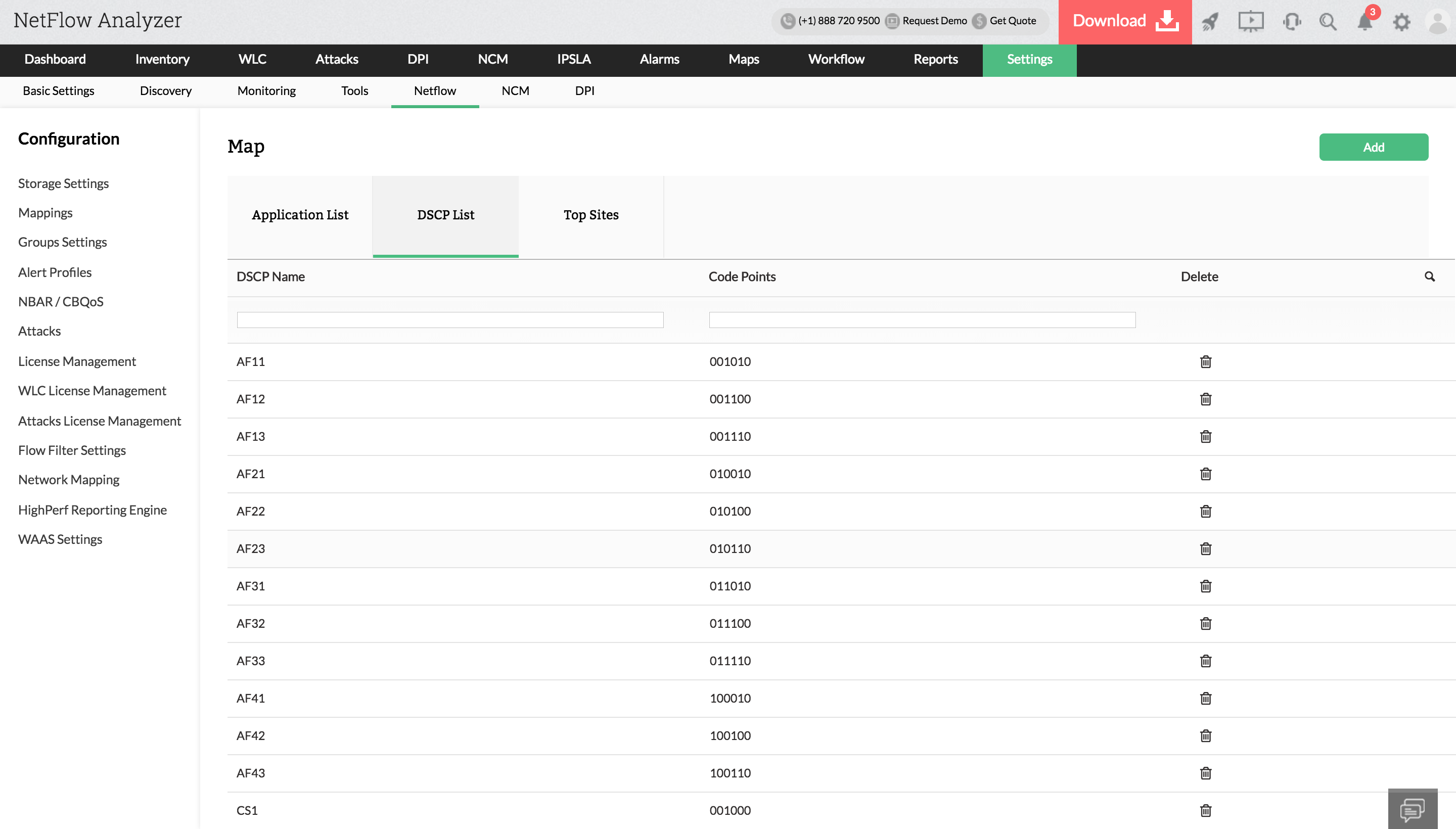Open the user profile avatar
This screenshot has width=1456, height=829.
pos(1437,22)
